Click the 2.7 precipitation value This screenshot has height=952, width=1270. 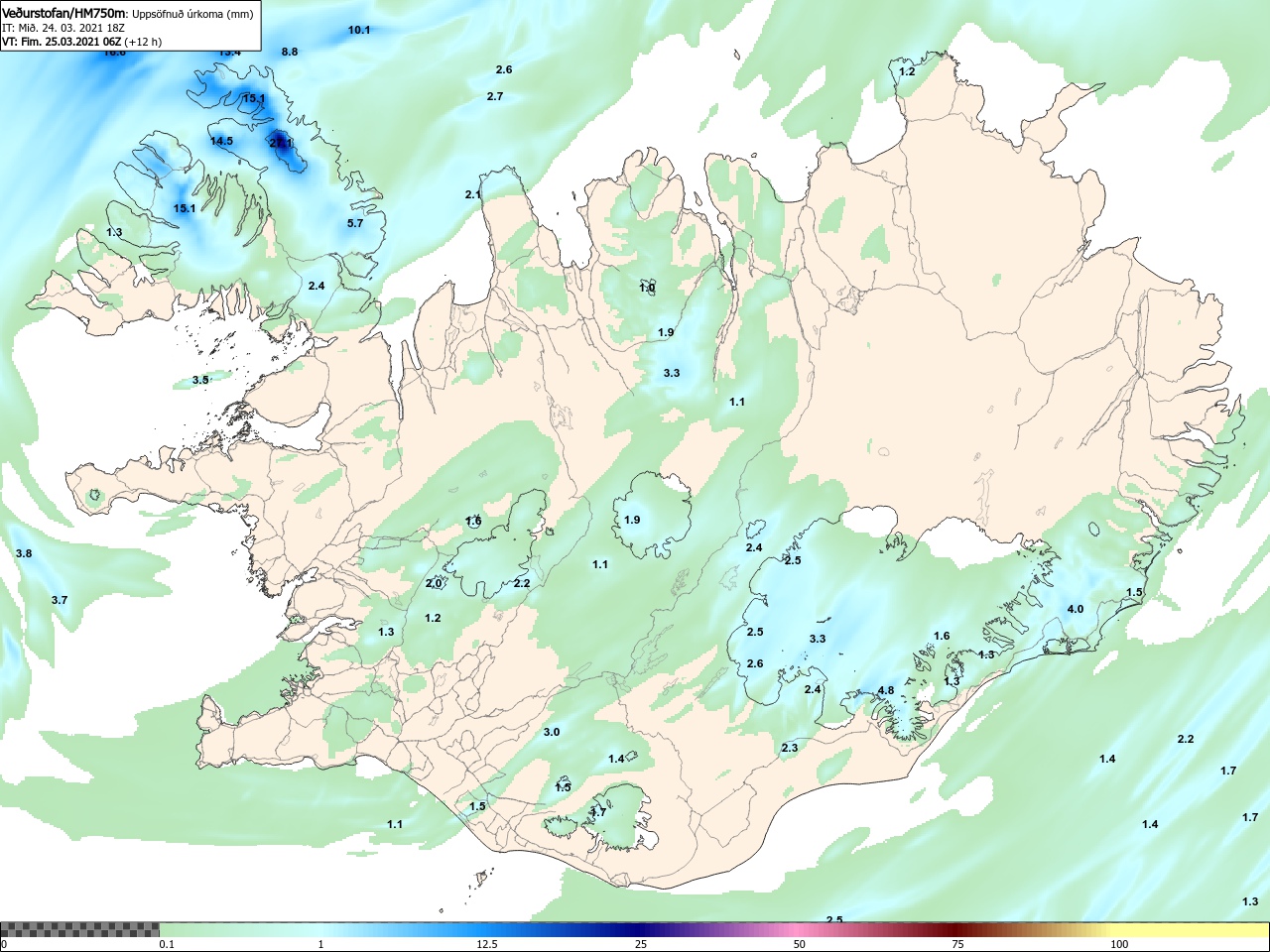click(x=495, y=96)
